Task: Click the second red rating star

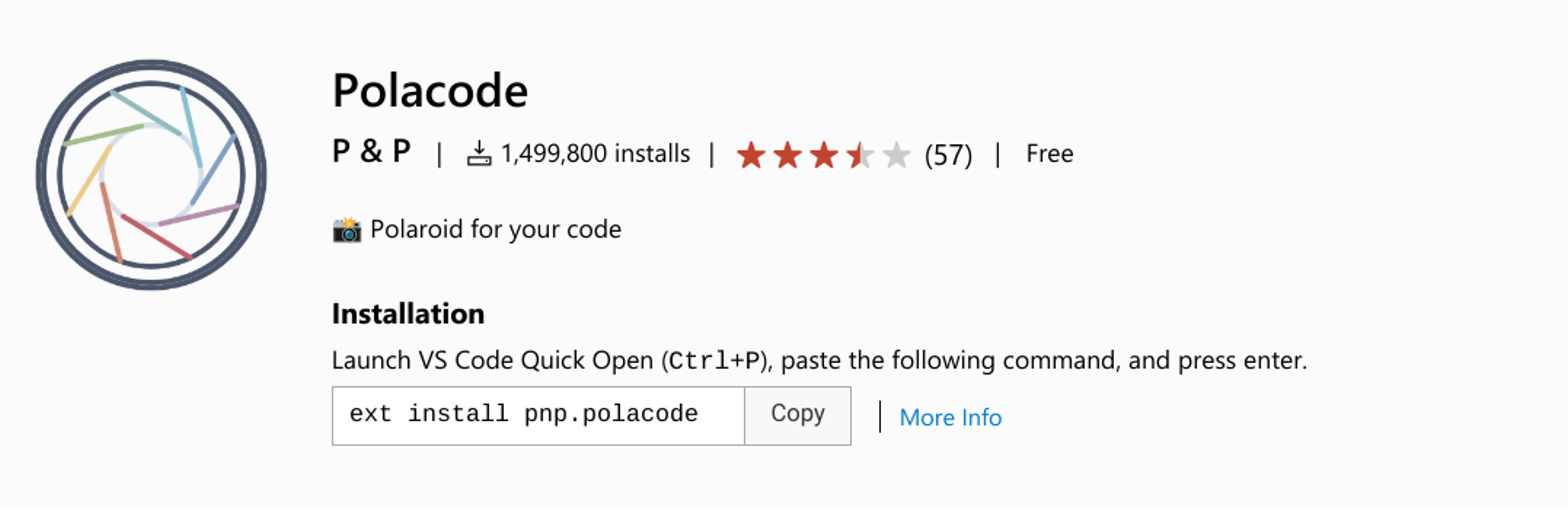Action: [787, 155]
